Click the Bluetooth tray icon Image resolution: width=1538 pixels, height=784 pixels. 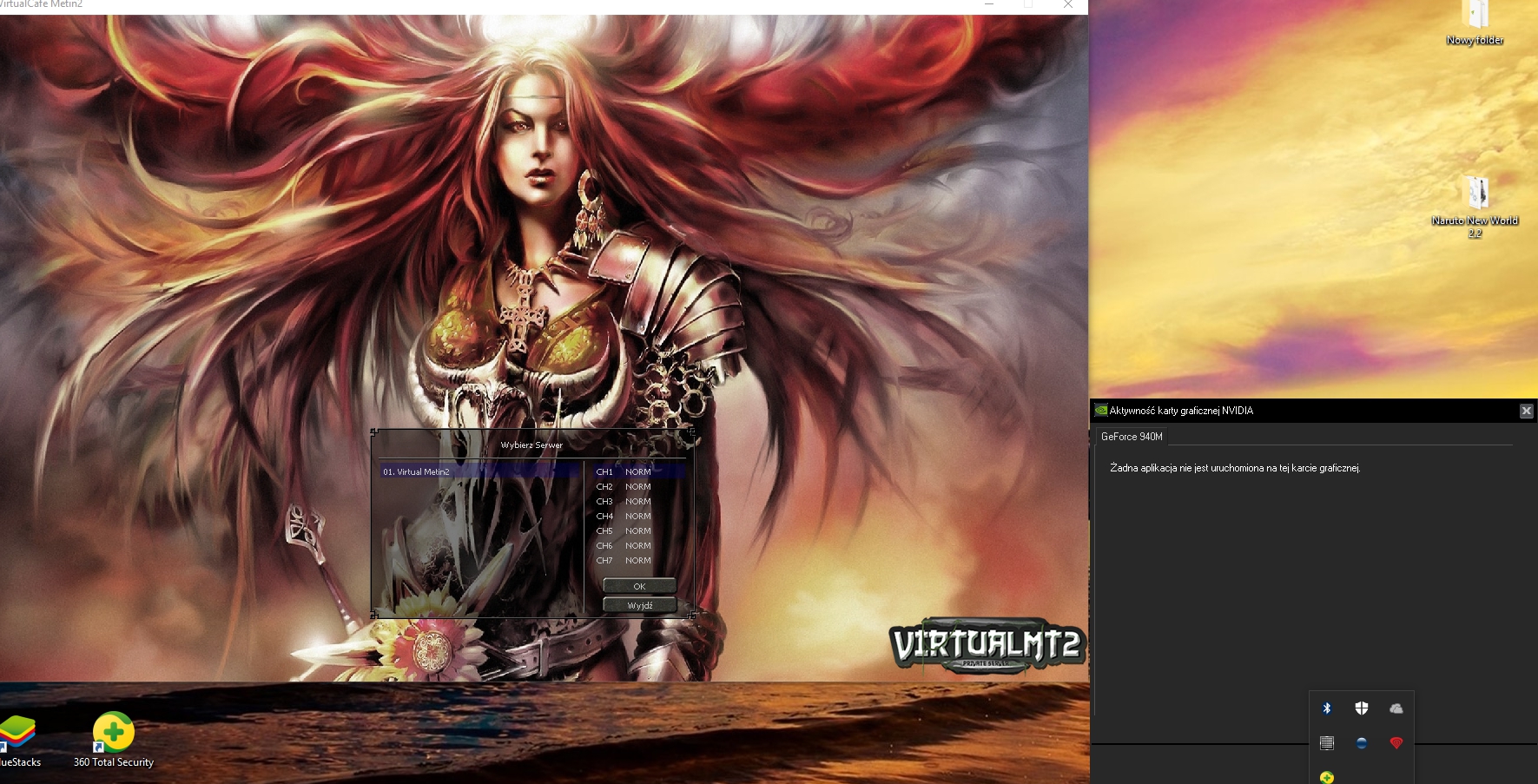1326,708
